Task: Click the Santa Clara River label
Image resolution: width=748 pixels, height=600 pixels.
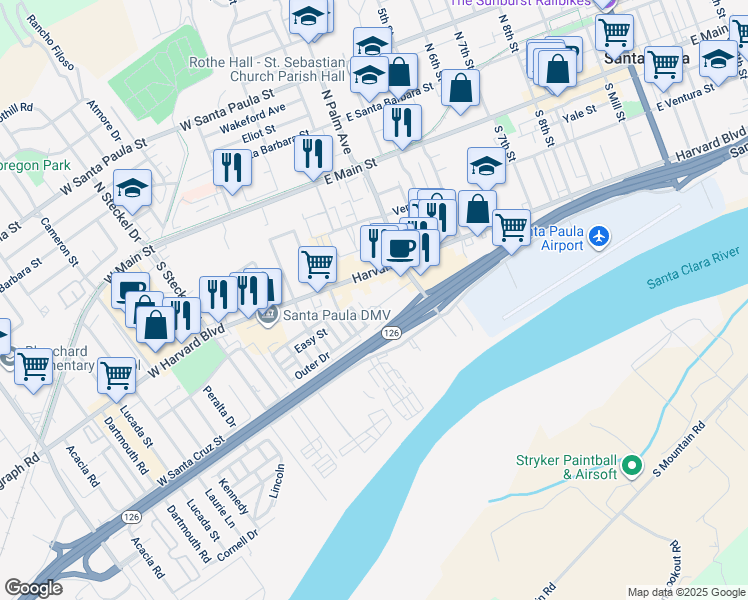Action: click(693, 268)
